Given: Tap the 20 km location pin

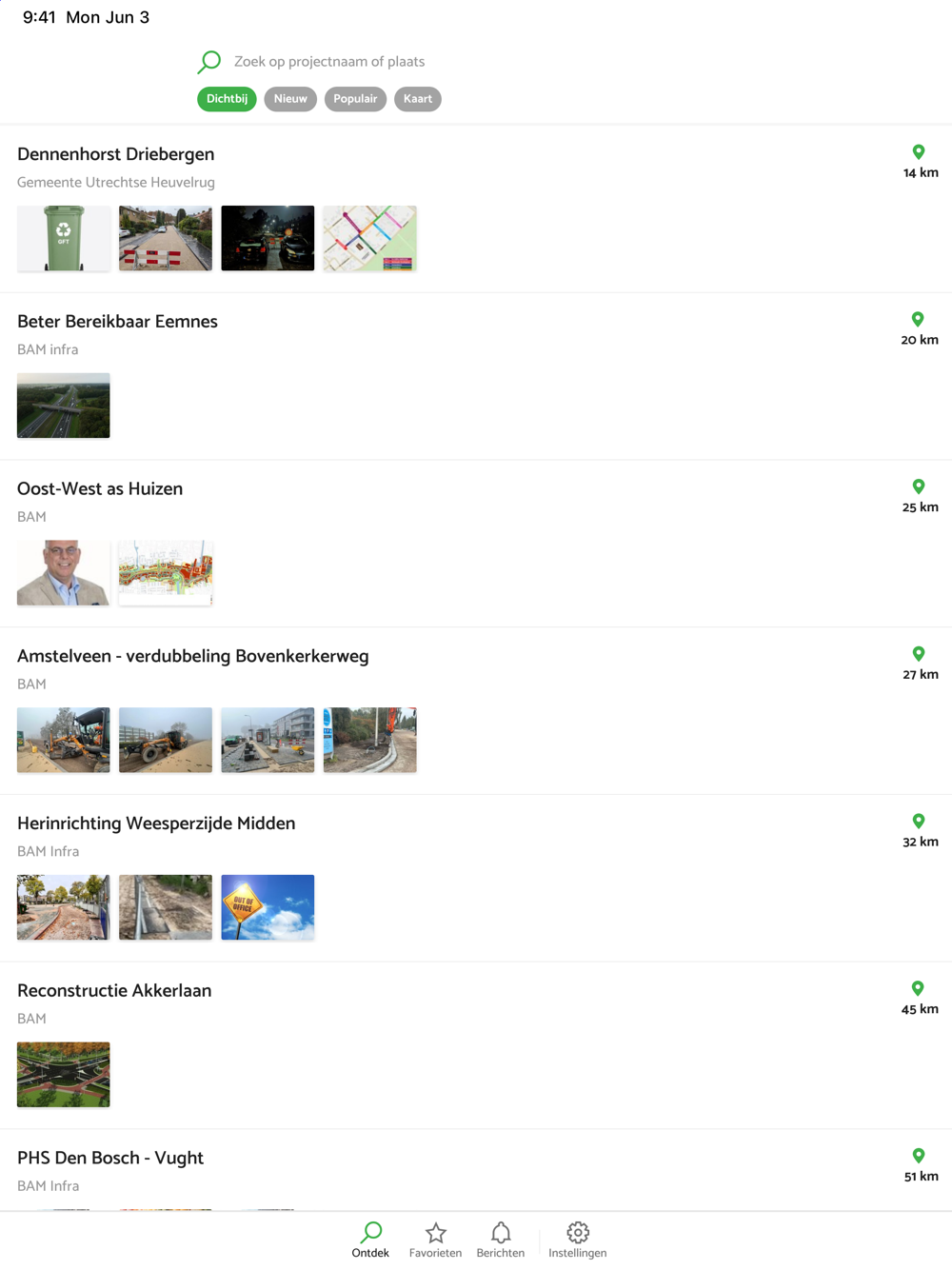Looking at the screenshot, I should point(918,320).
